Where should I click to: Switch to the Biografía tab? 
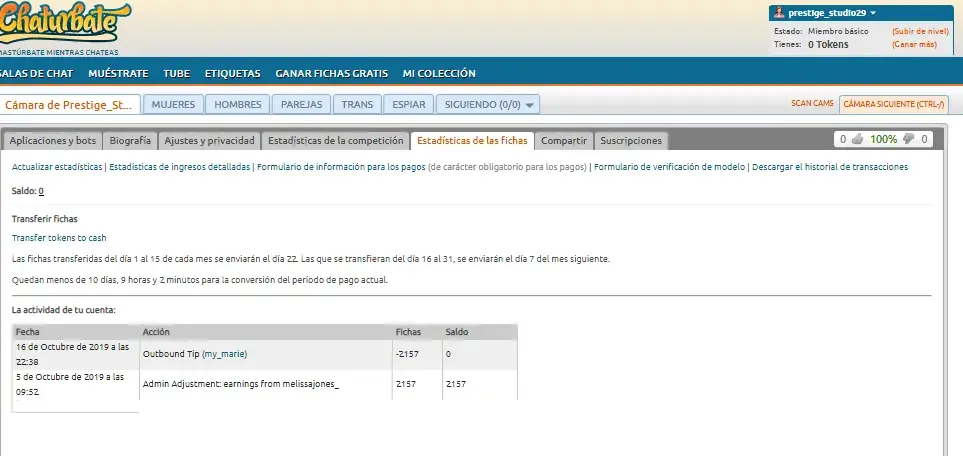click(130, 141)
